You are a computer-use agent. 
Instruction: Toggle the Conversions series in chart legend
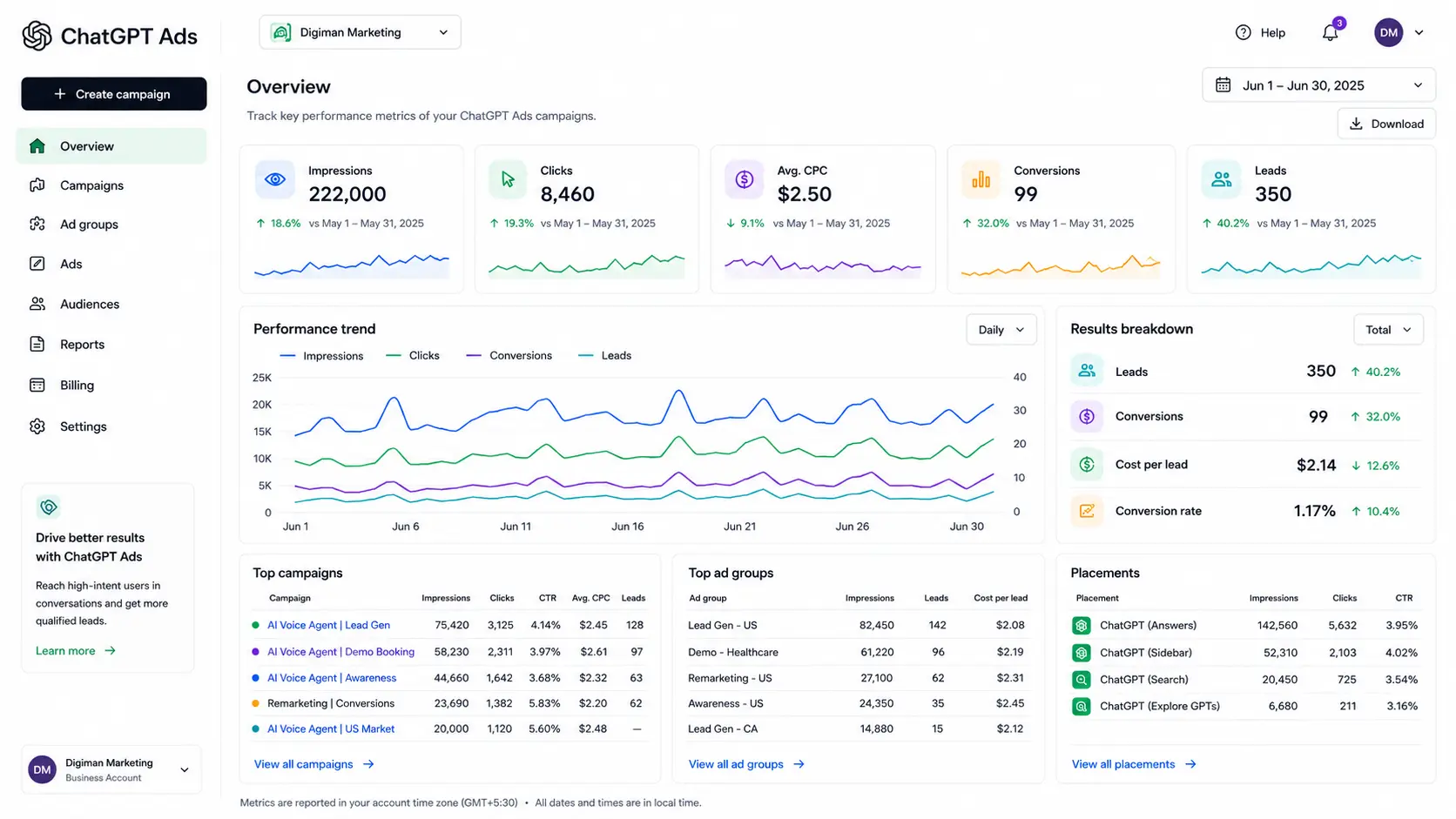(509, 355)
